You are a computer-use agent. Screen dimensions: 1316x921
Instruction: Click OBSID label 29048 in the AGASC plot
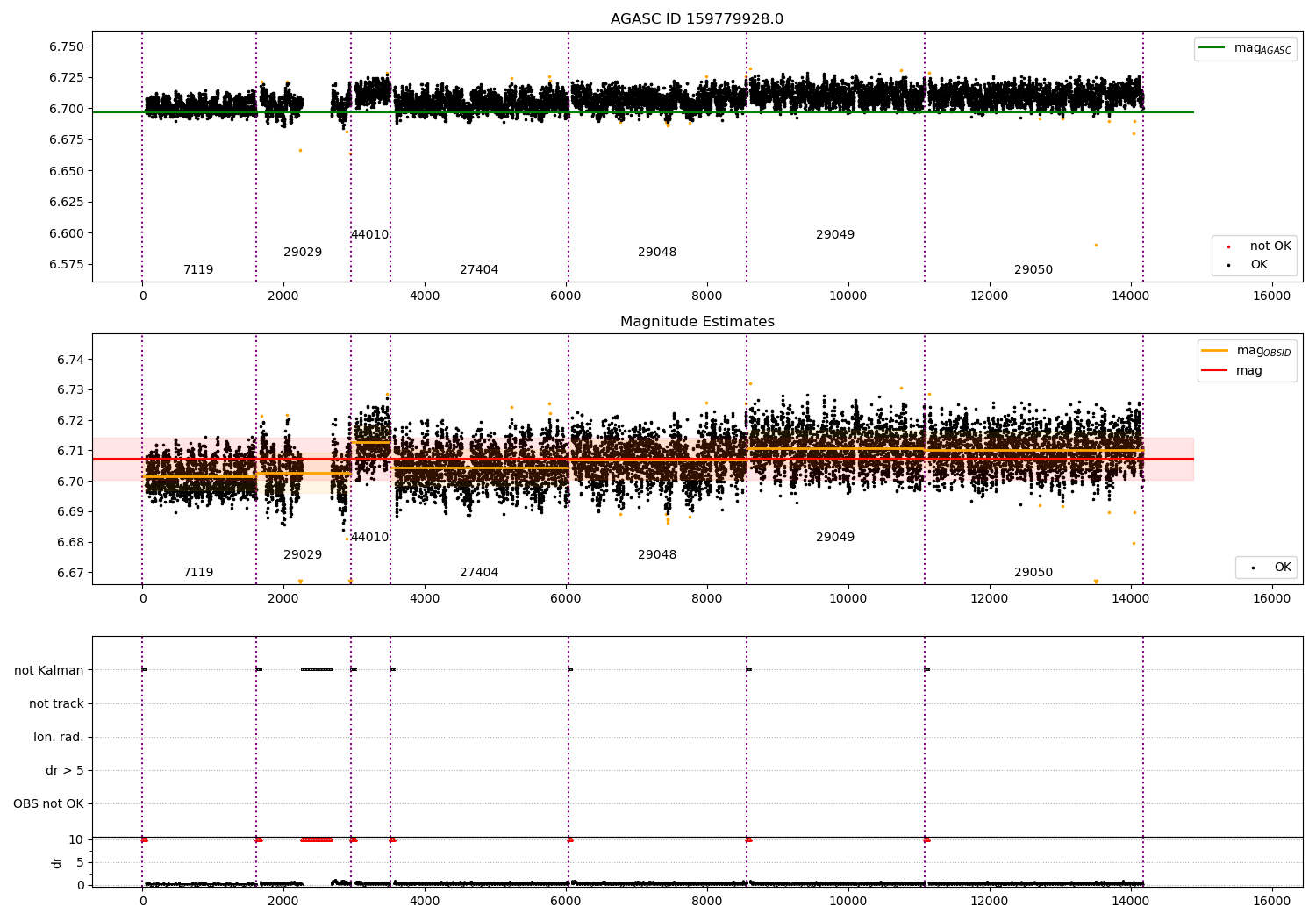[x=657, y=253]
